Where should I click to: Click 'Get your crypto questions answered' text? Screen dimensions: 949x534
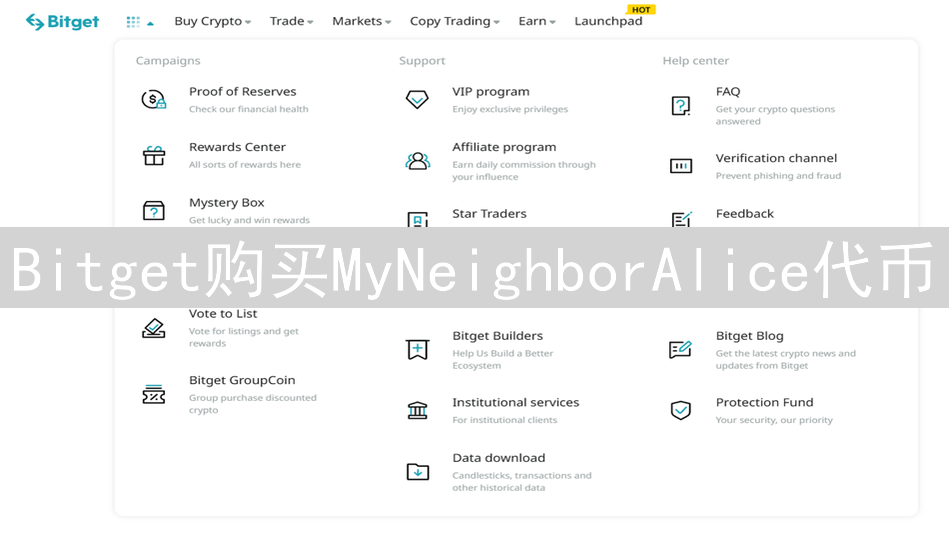click(x=775, y=115)
